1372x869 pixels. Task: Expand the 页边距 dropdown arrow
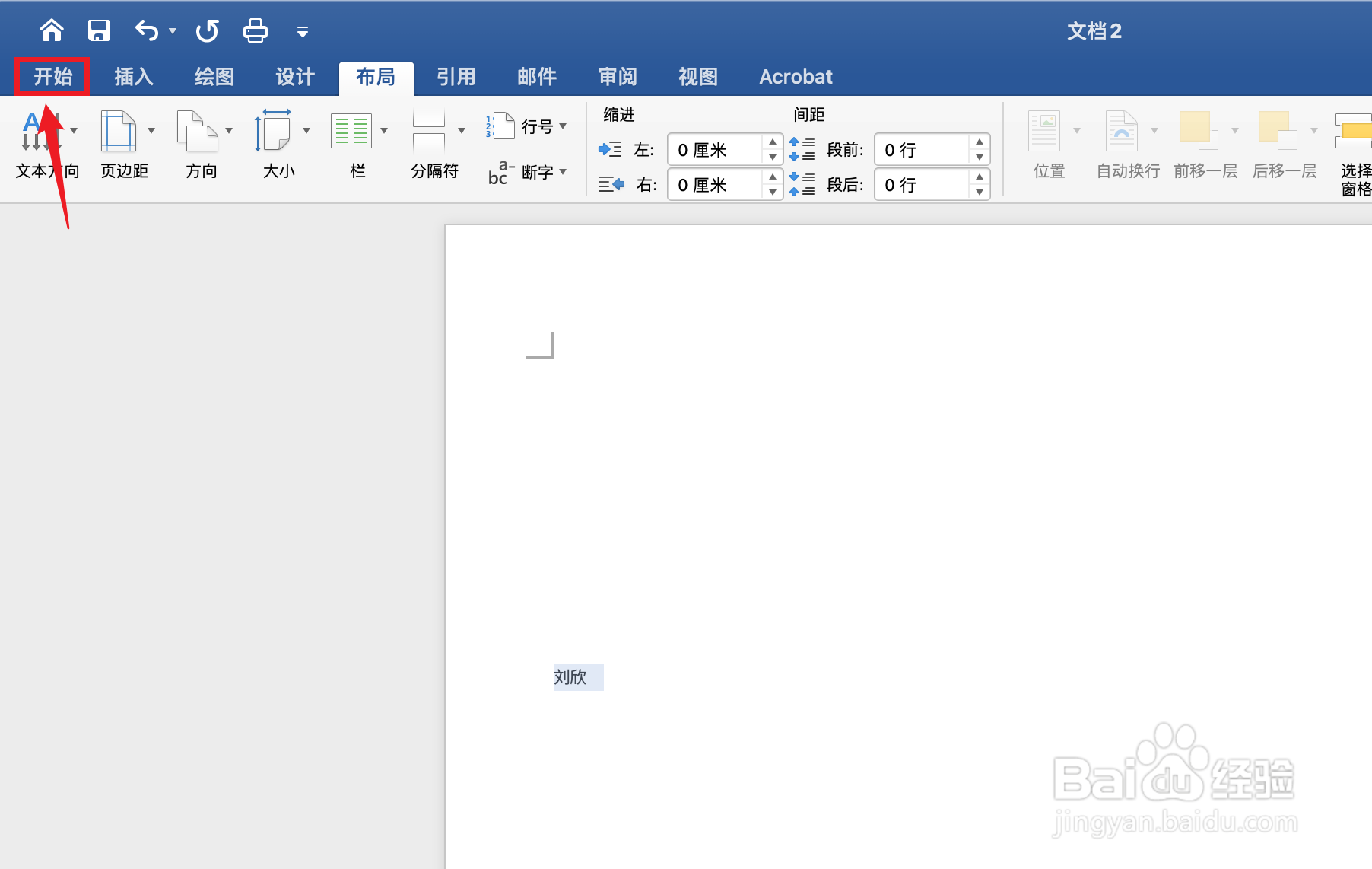(151, 131)
